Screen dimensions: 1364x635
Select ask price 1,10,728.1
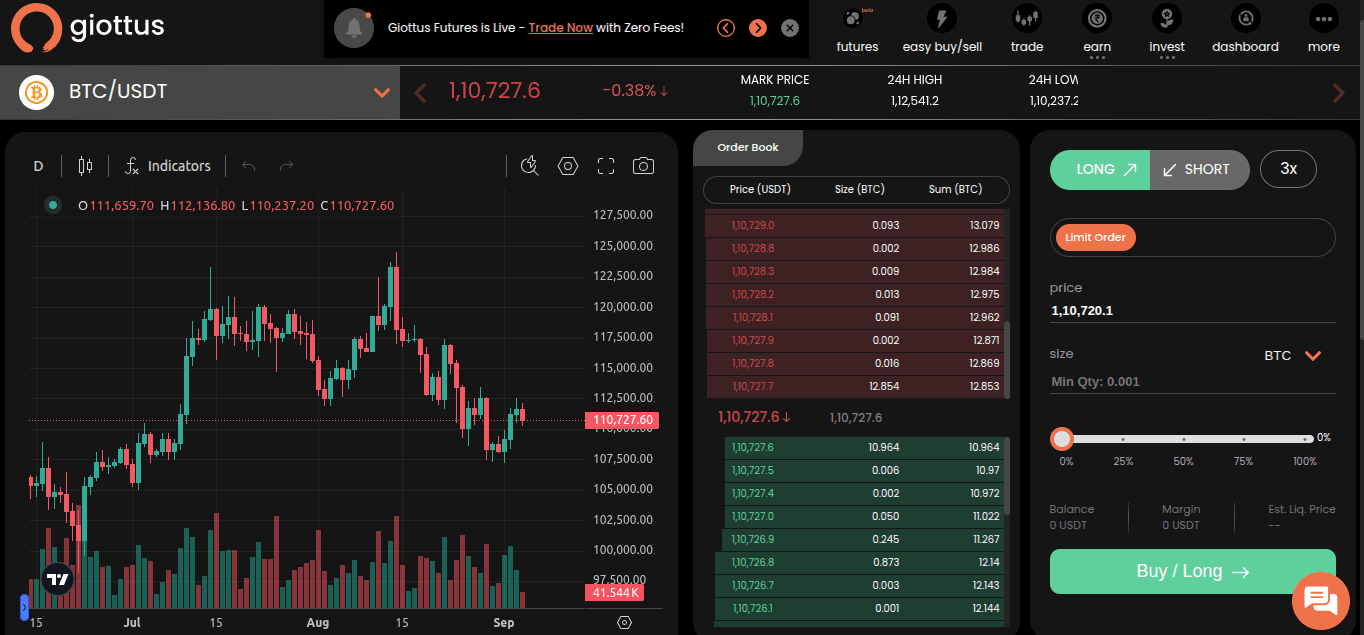753,317
